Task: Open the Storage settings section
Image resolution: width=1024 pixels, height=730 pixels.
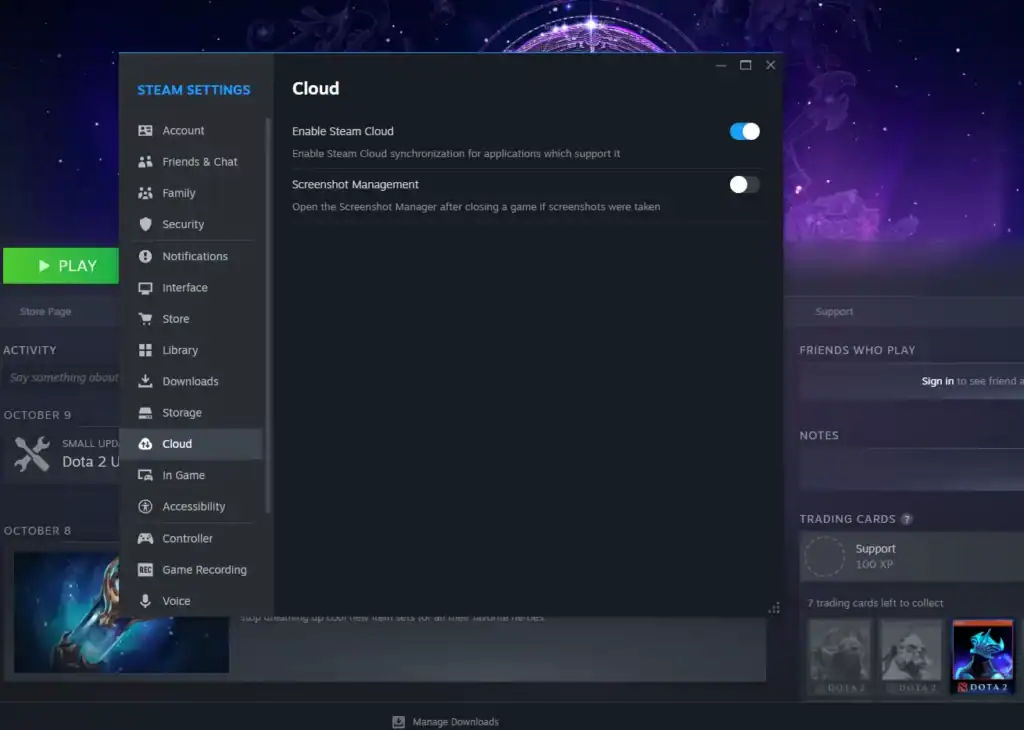Action: [x=181, y=413]
